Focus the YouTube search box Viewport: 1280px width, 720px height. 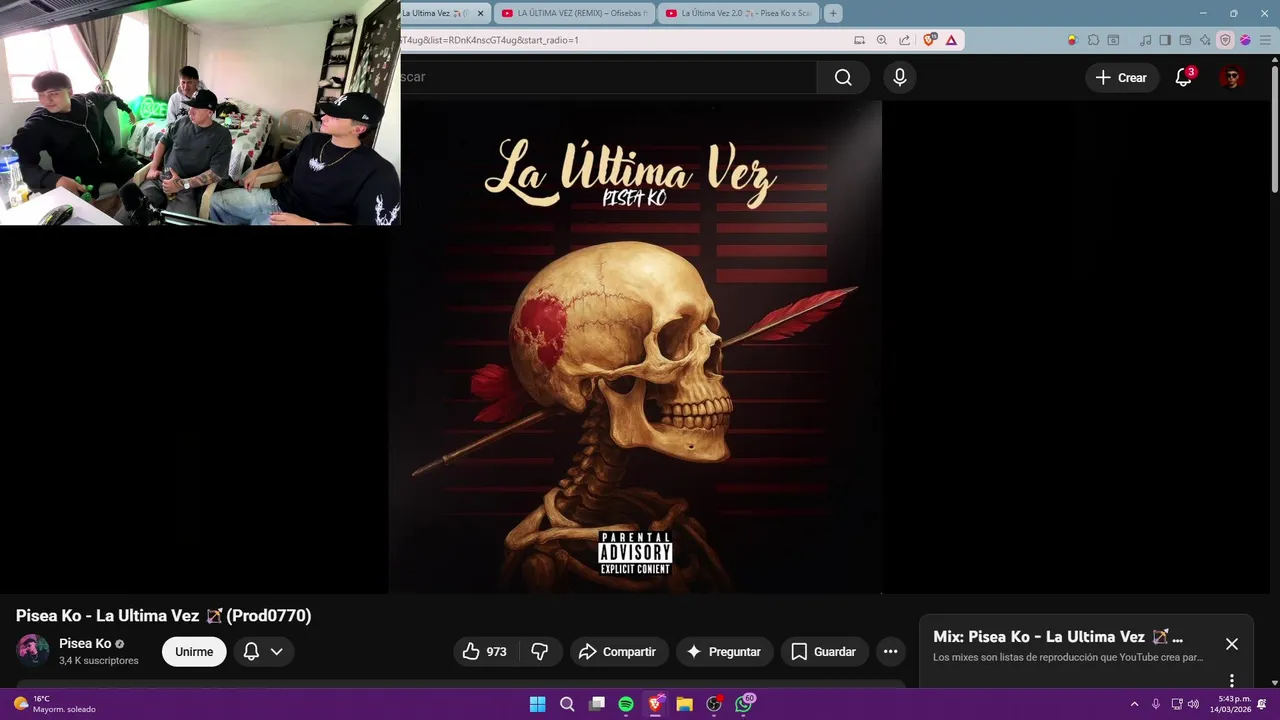click(608, 77)
